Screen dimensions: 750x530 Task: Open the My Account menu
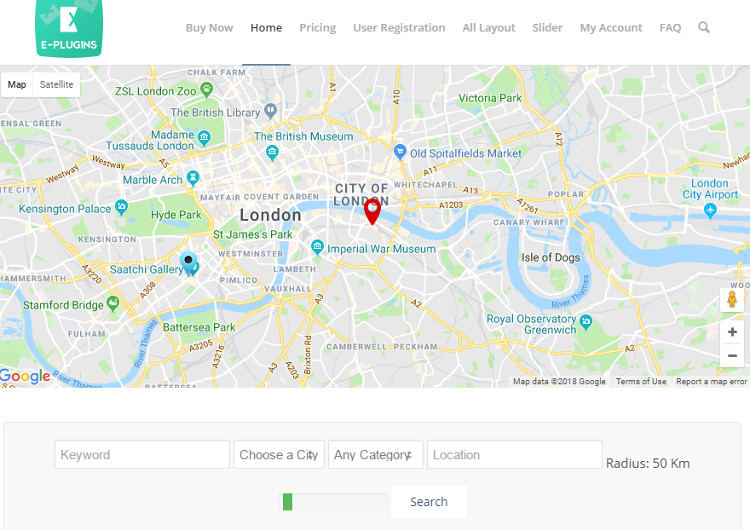(x=611, y=28)
